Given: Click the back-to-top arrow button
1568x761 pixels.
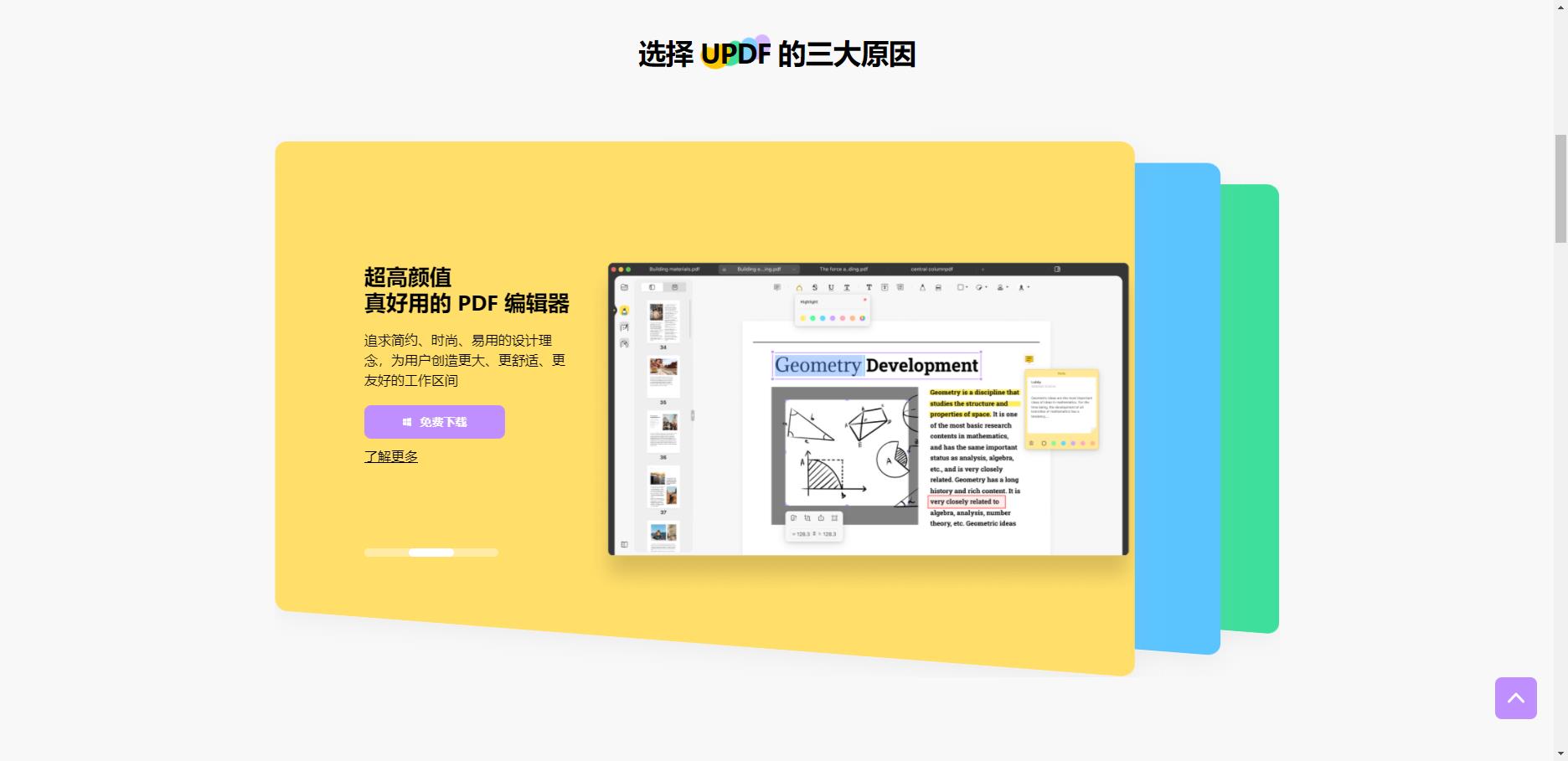Looking at the screenshot, I should point(1515,698).
